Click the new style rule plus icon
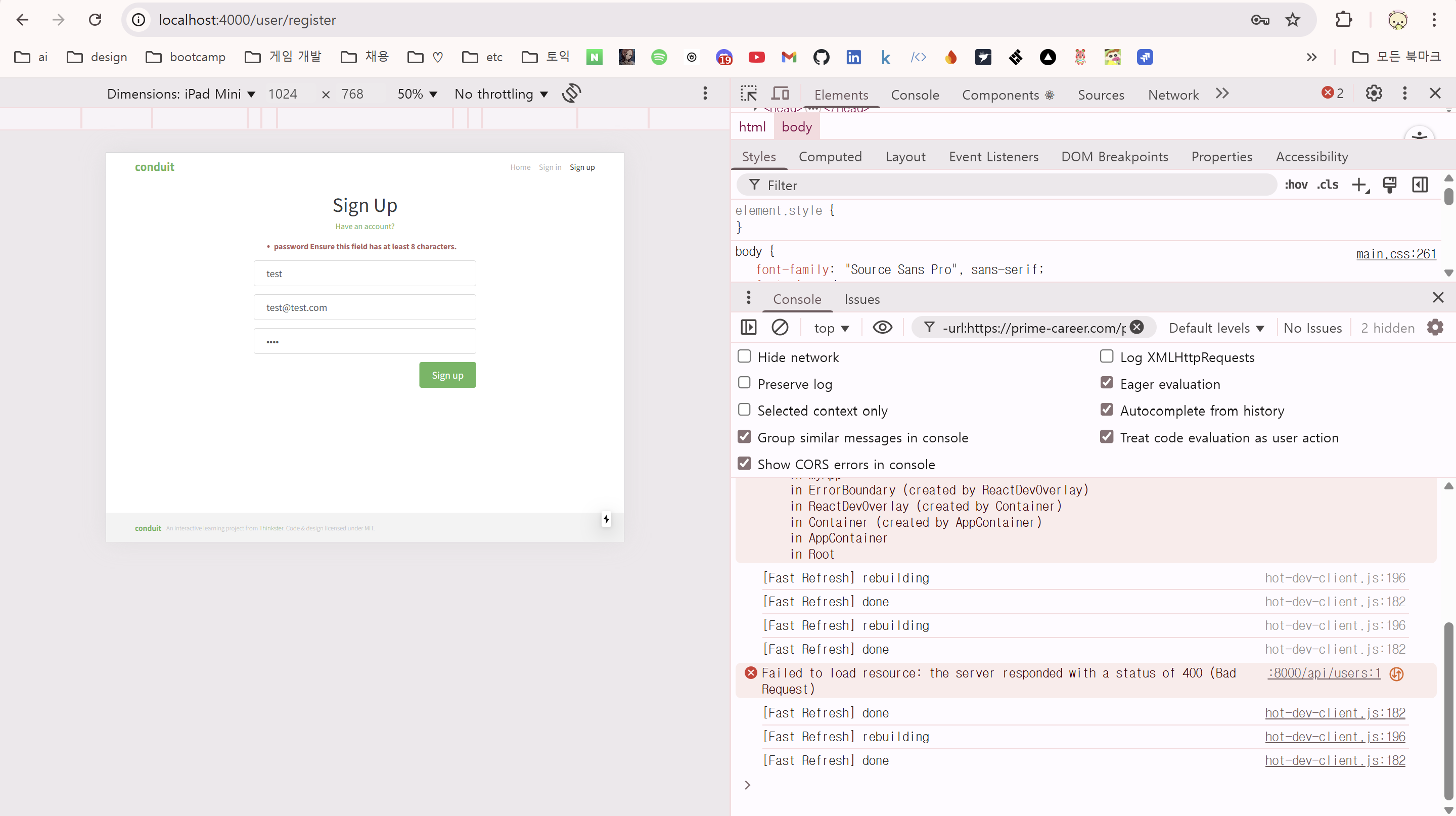Viewport: 1456px width, 816px height. (1359, 185)
